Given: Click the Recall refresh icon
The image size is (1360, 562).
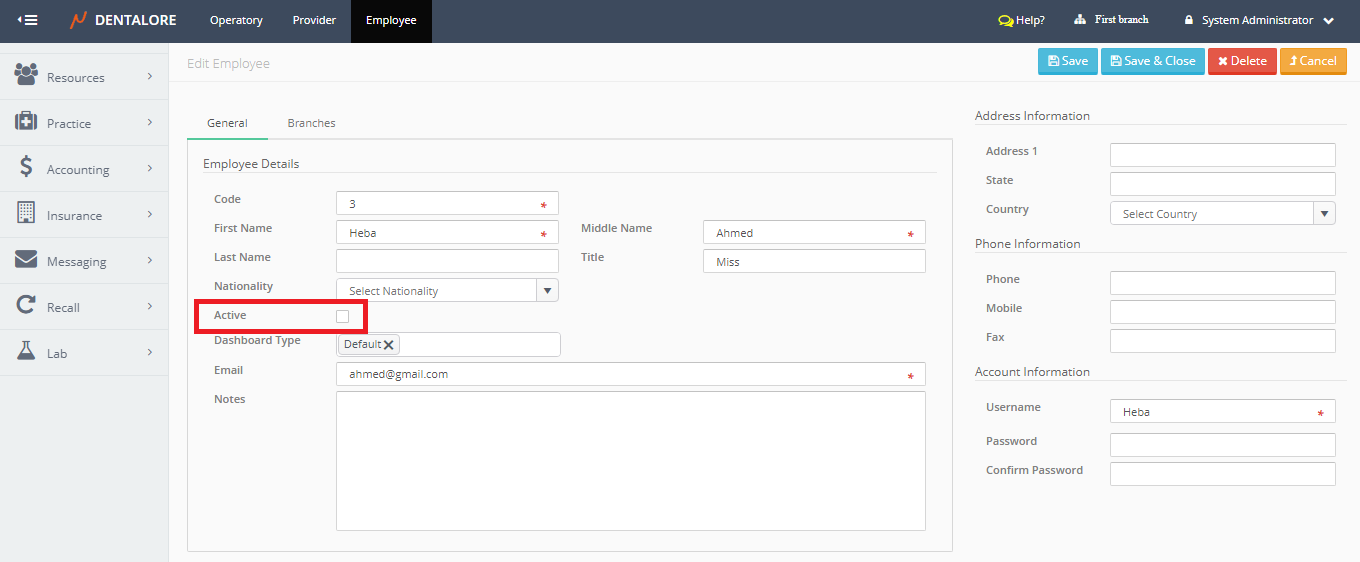Looking at the screenshot, I should [x=26, y=306].
